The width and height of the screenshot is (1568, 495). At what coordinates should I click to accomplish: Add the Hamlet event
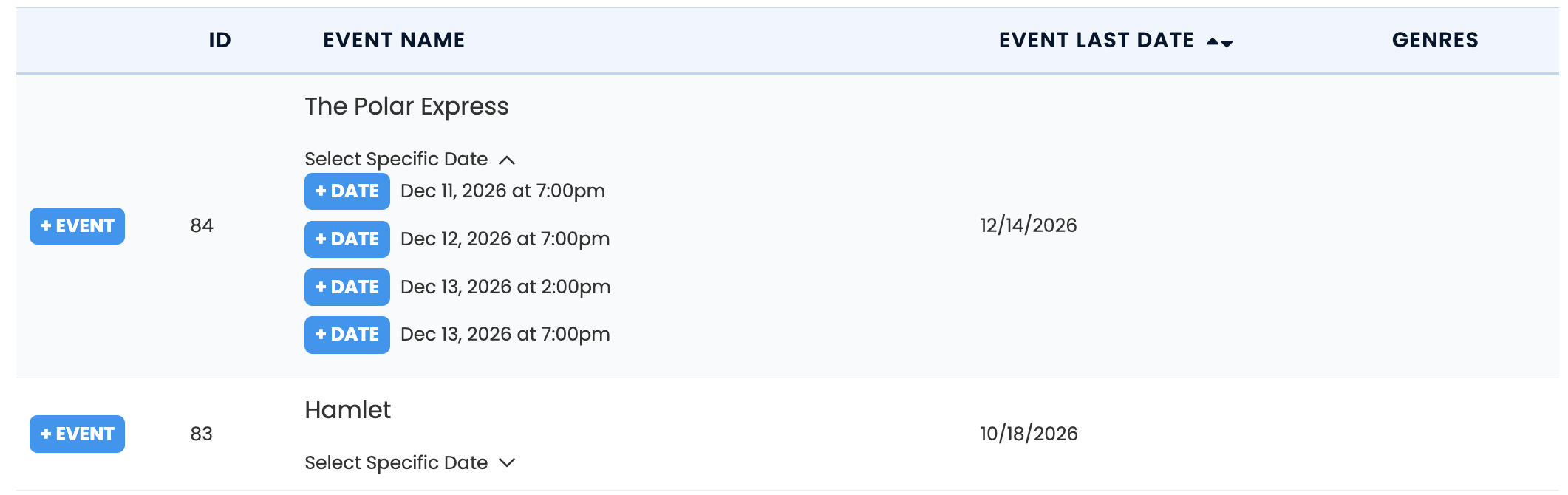point(77,434)
